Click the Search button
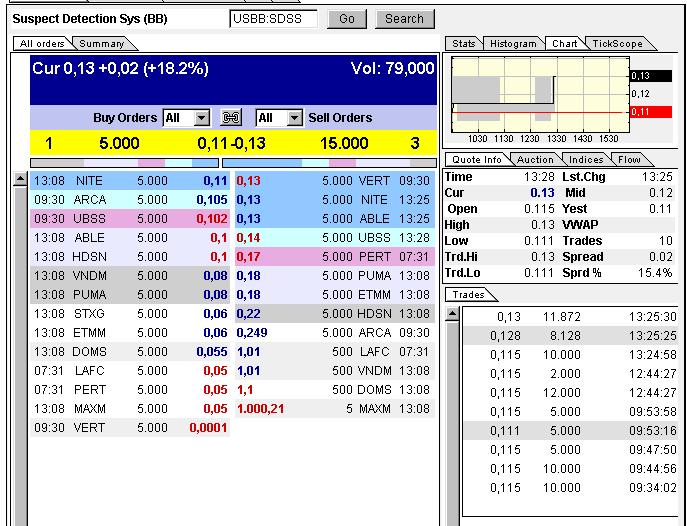The image size is (687, 526). coord(404,18)
